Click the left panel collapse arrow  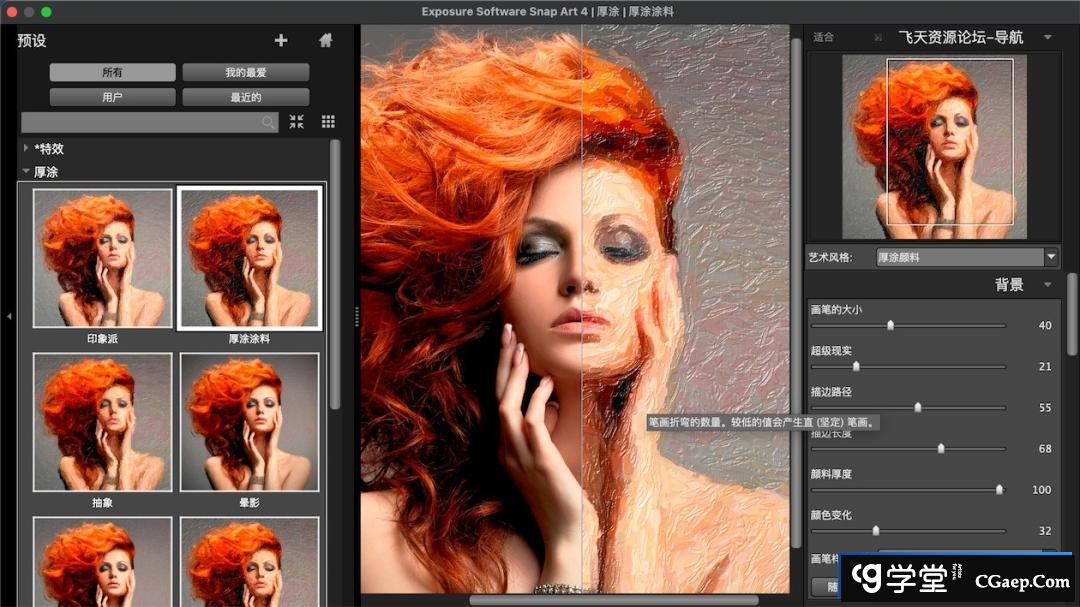point(9,316)
